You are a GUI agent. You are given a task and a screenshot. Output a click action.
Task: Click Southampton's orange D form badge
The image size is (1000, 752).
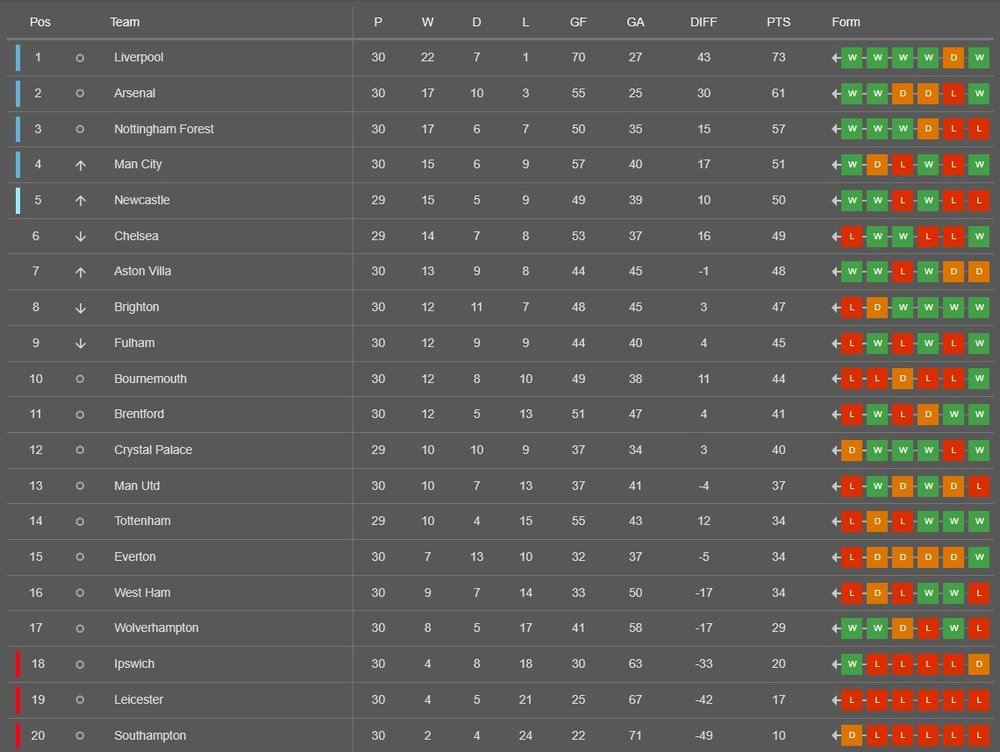tap(852, 736)
